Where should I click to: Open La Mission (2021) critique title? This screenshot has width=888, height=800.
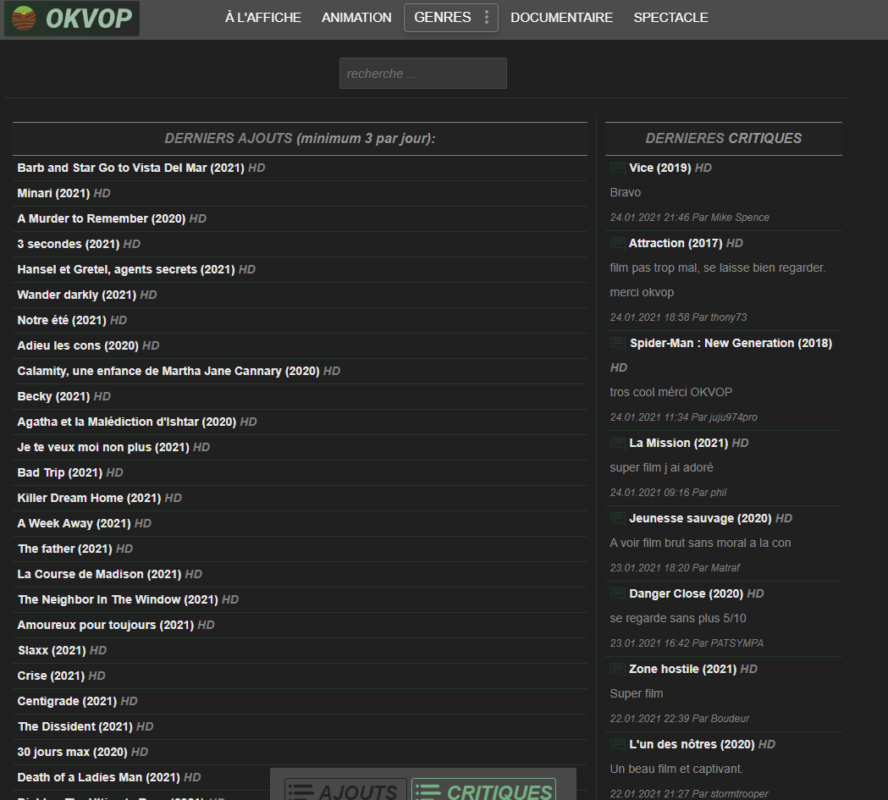678,443
